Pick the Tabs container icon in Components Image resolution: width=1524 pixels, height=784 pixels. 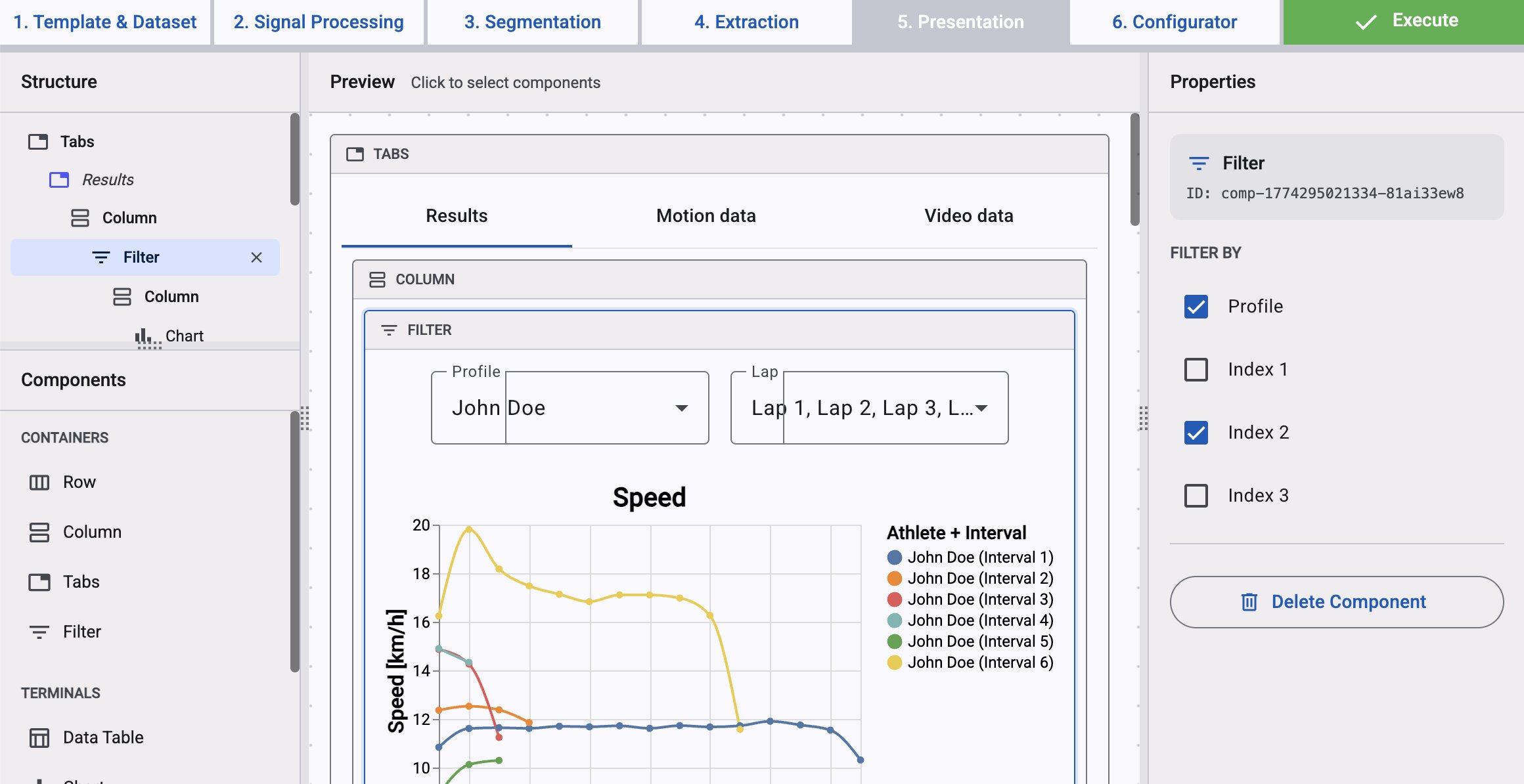pyautogui.click(x=39, y=582)
